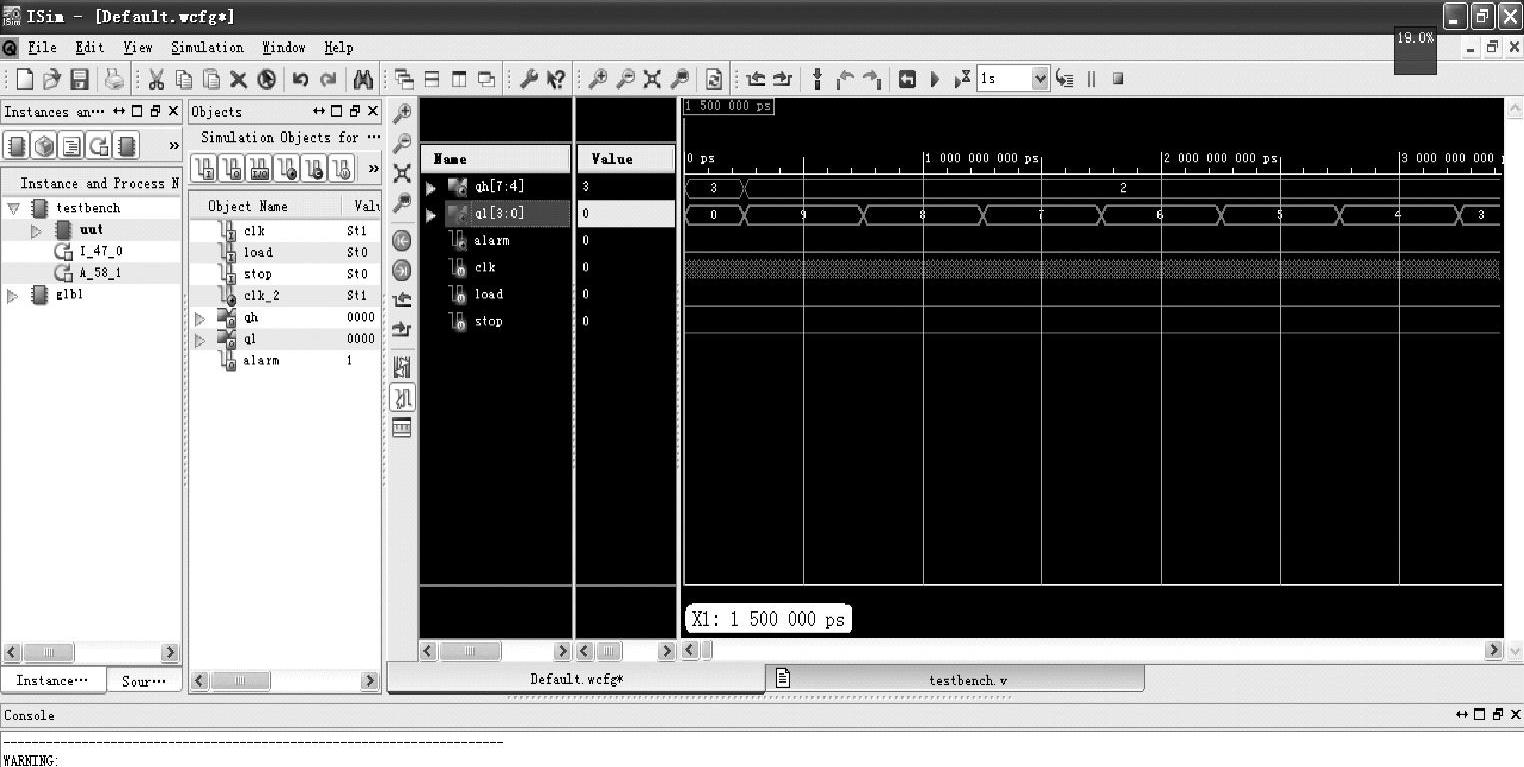Toggle the constants filter in Objects panel
This screenshot has width=1524, height=767.
(313, 168)
